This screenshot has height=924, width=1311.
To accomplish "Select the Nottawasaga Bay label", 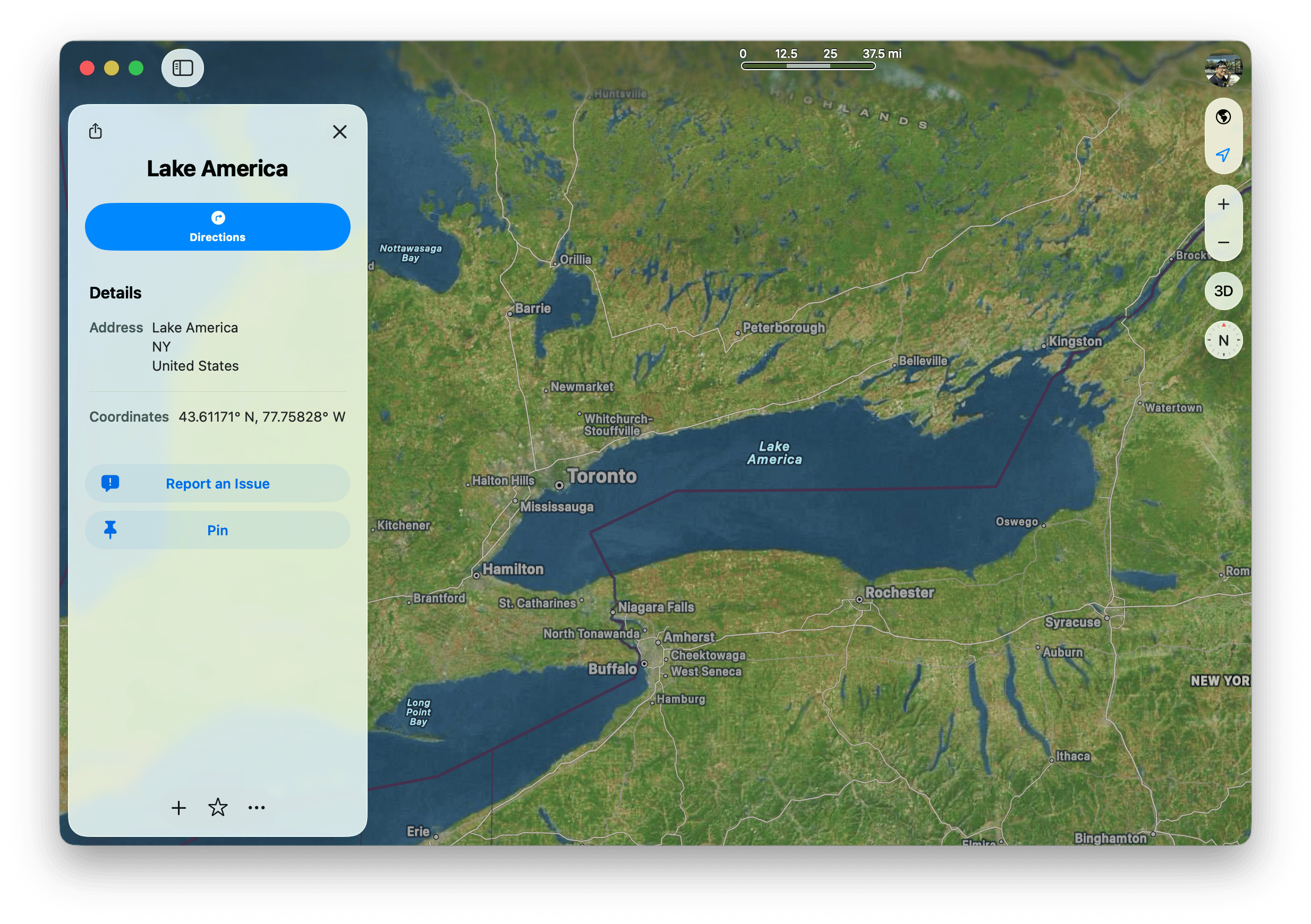I will pyautogui.click(x=411, y=253).
